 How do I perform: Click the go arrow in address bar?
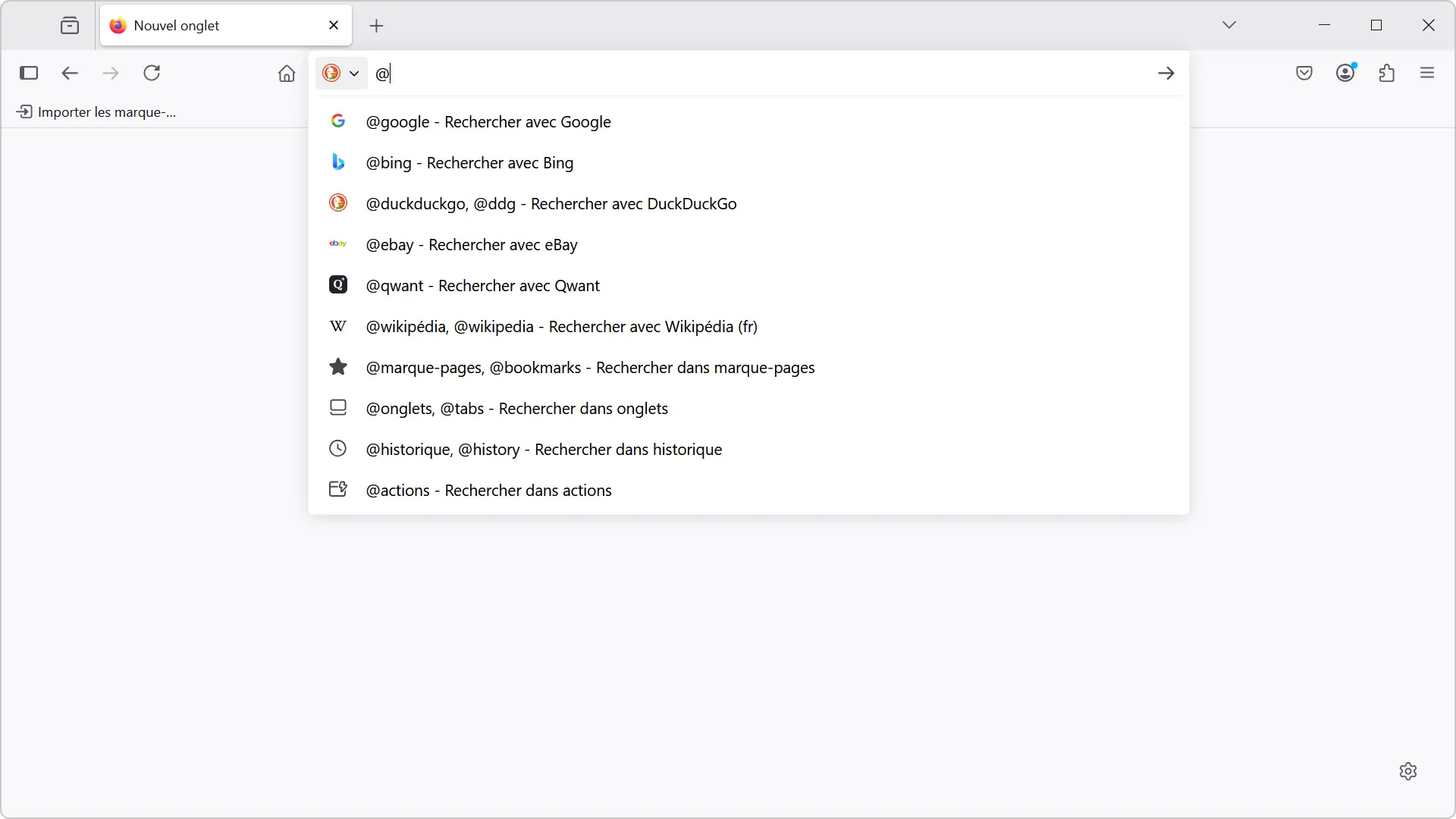(x=1166, y=74)
